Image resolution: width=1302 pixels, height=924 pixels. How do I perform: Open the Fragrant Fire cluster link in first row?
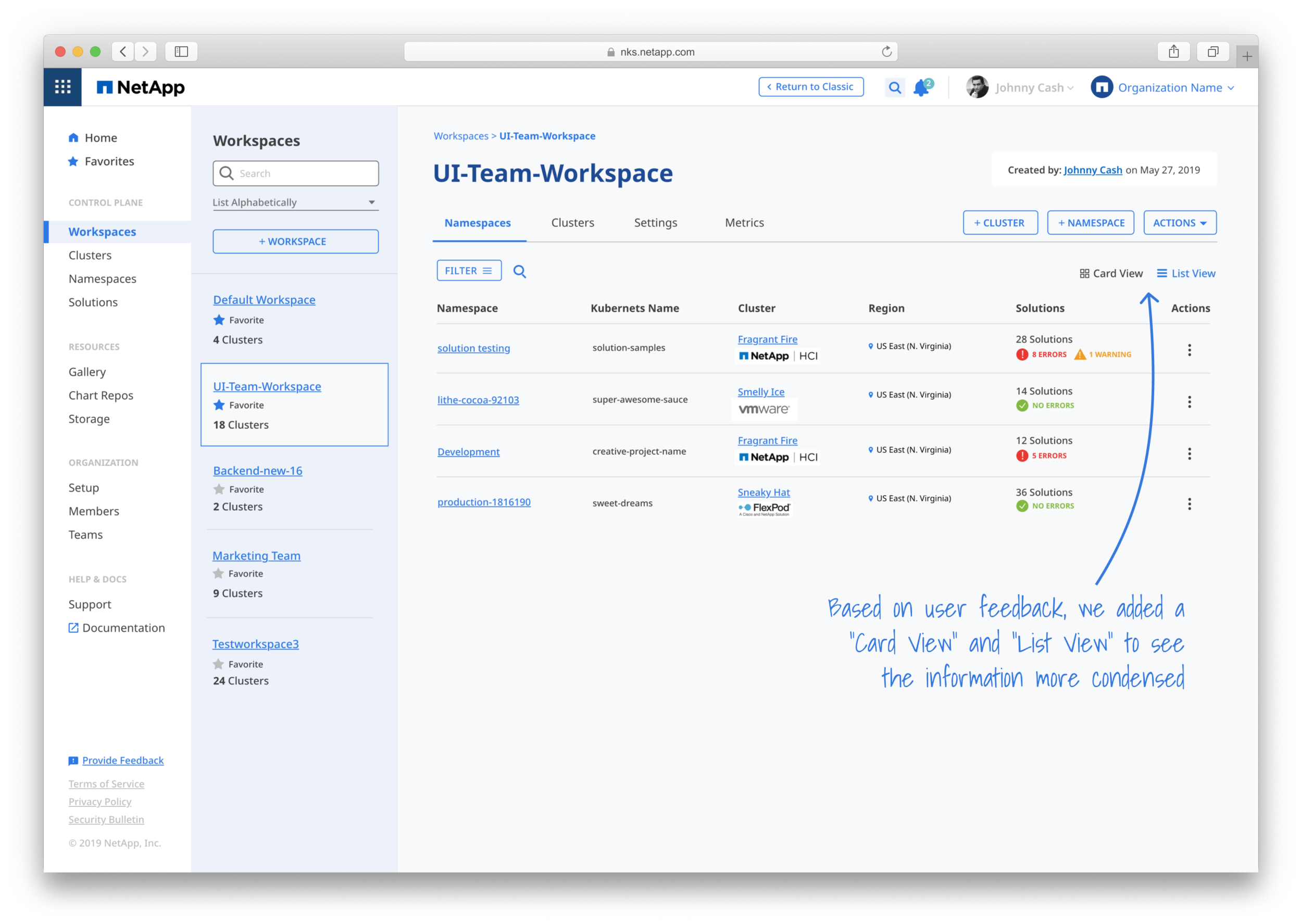tap(767, 339)
